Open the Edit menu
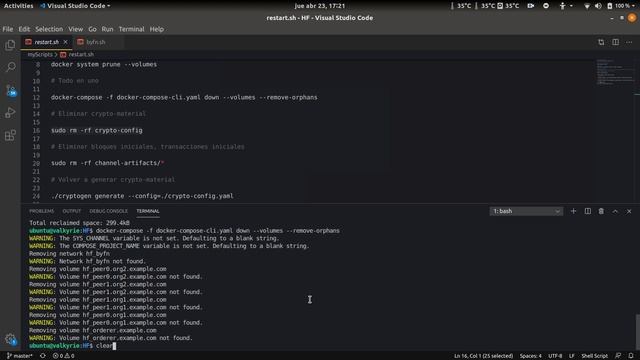The height and width of the screenshot is (360, 640). click(24, 29)
